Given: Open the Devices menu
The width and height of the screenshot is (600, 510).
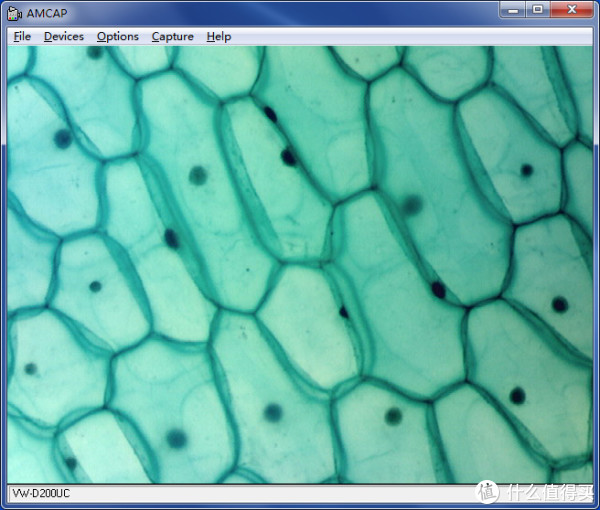Looking at the screenshot, I should 64,37.
